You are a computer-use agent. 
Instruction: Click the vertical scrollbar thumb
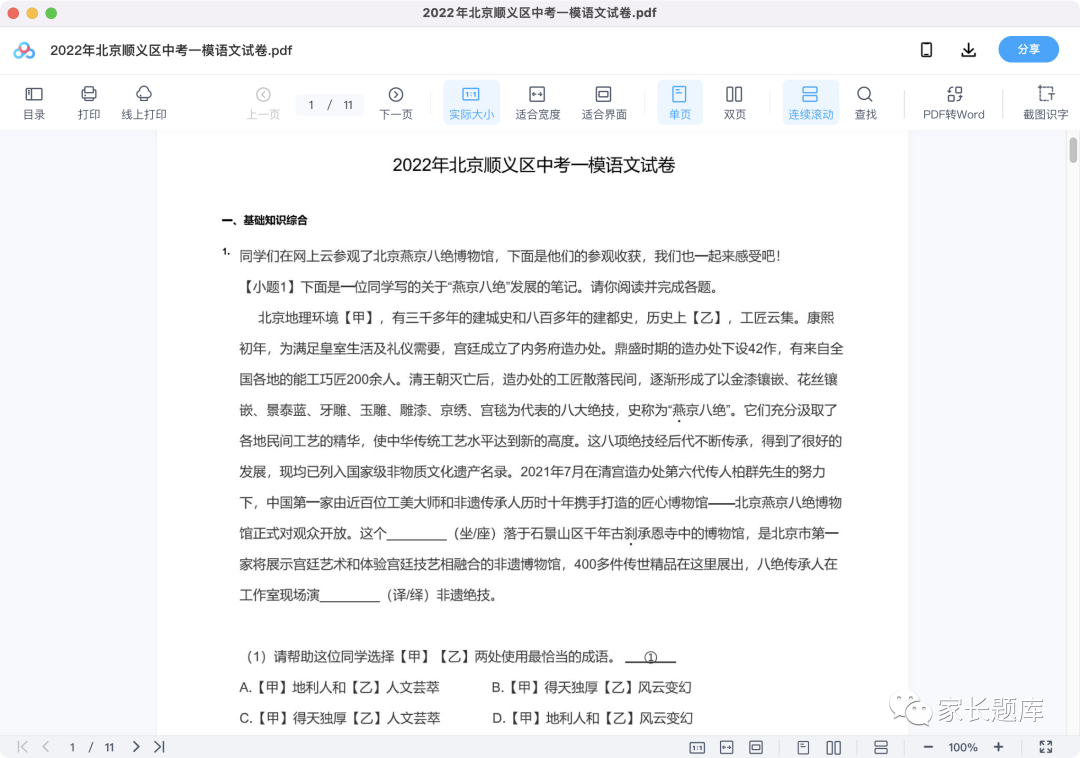click(1072, 149)
